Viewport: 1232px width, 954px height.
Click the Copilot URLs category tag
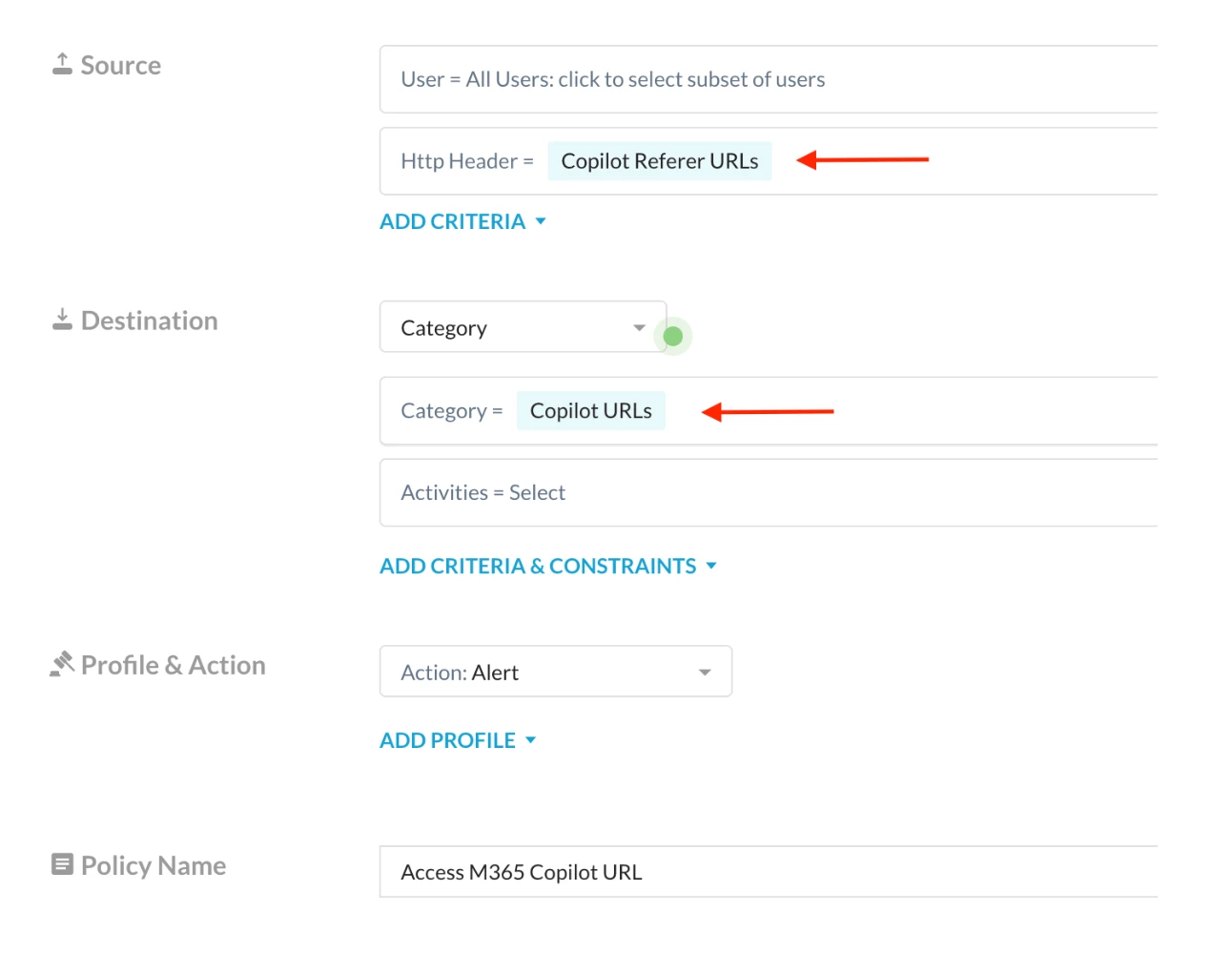[x=590, y=411]
